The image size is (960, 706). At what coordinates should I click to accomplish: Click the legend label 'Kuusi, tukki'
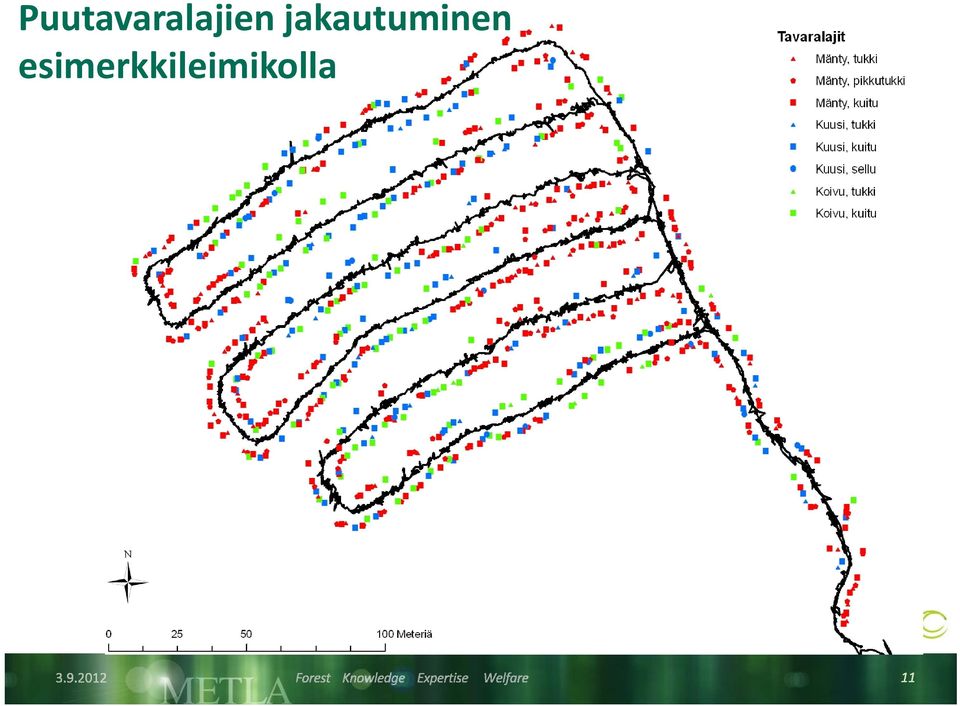coord(845,125)
